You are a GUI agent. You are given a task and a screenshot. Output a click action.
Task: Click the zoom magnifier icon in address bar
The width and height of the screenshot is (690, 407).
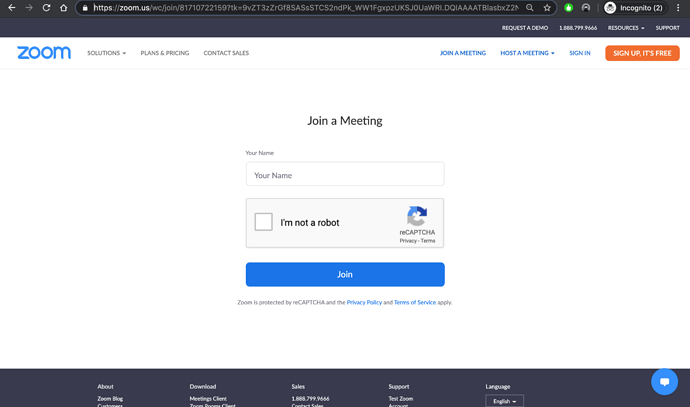pyautogui.click(x=530, y=8)
